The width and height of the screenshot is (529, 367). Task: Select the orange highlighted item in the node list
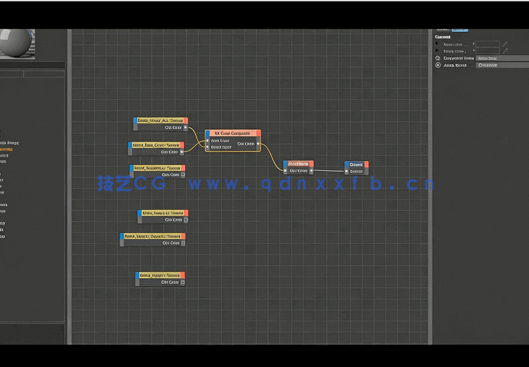click(6, 149)
